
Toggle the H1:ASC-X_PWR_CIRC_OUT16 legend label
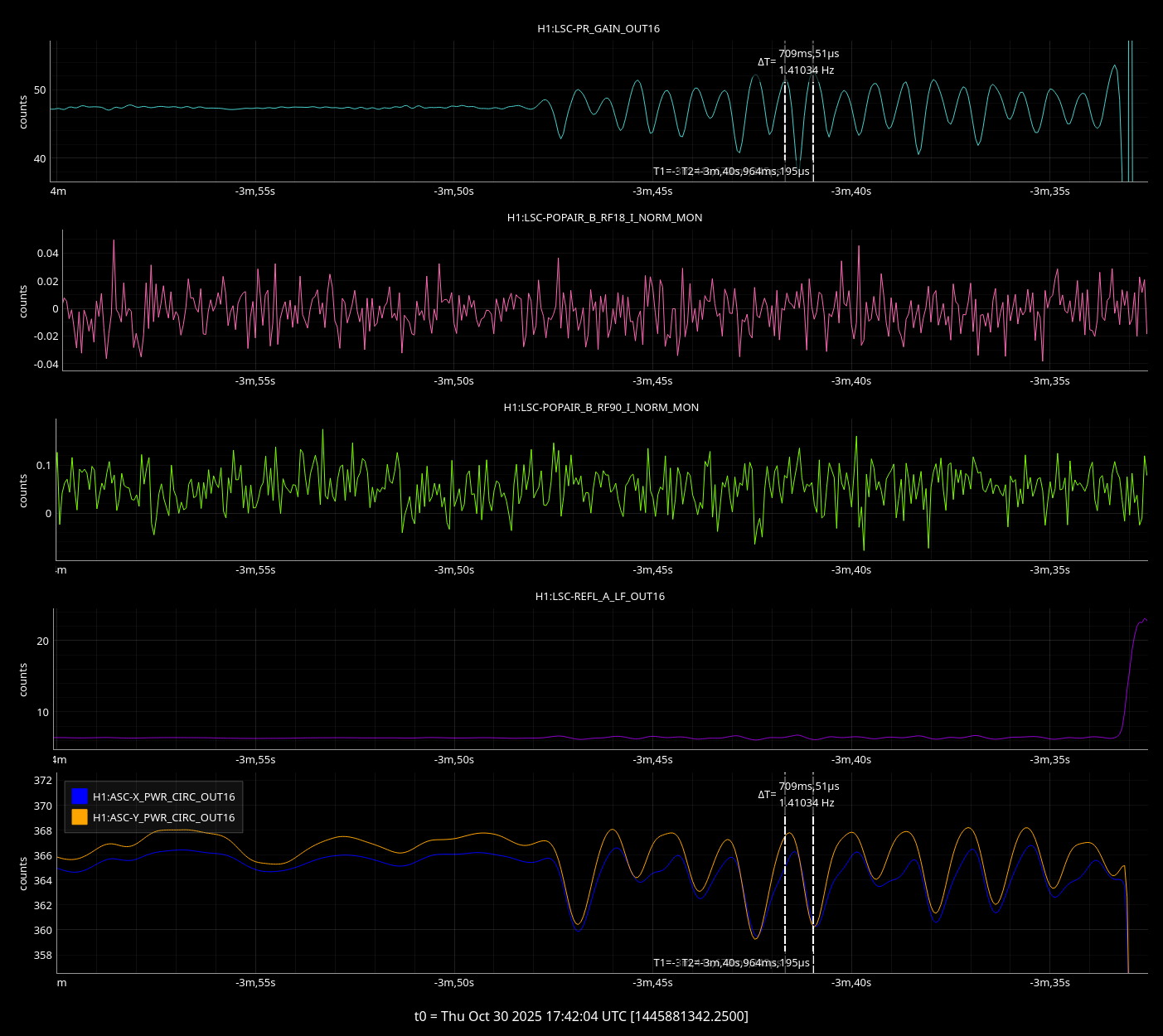(163, 796)
